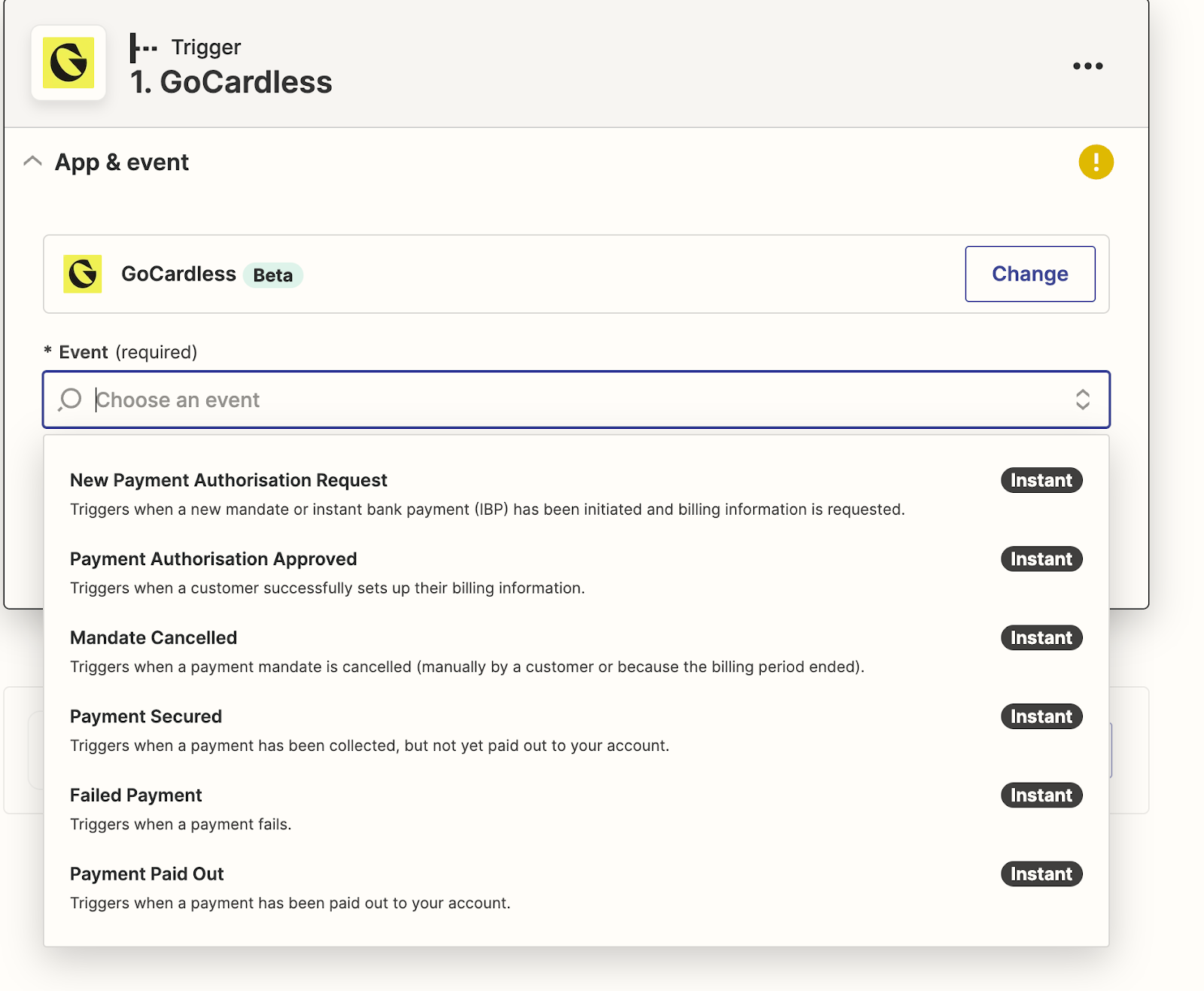1204x991 pixels.
Task: Open the three-dot more options menu
Action: click(1087, 66)
